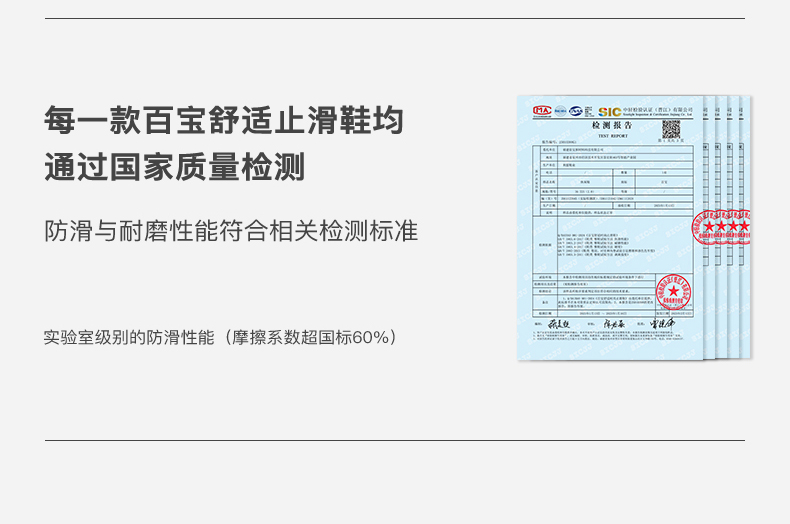
Task: Click the note about 摩擦系数超国标60%
Action: click(x=220, y=337)
